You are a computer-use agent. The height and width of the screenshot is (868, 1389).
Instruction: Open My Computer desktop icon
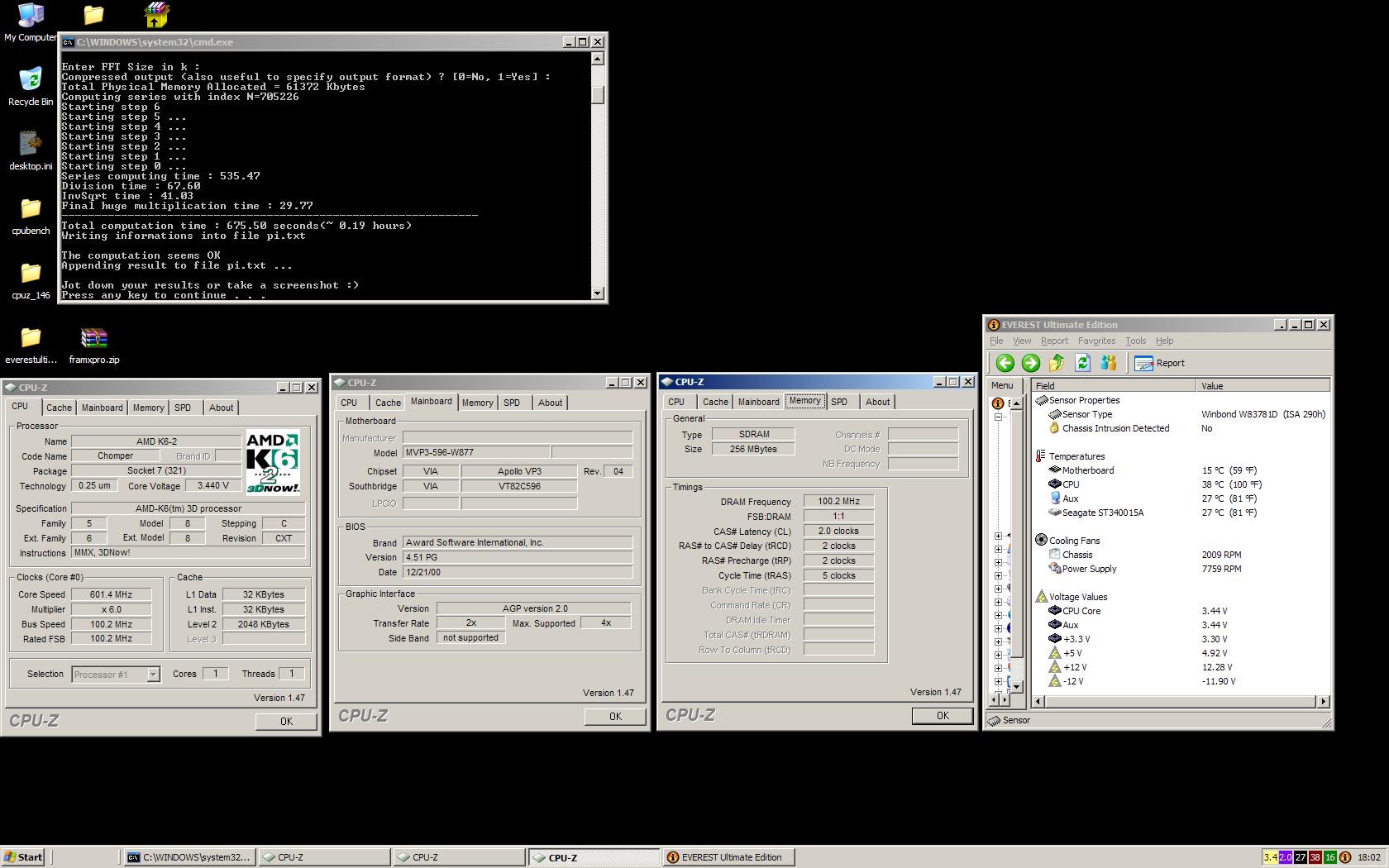click(31, 22)
